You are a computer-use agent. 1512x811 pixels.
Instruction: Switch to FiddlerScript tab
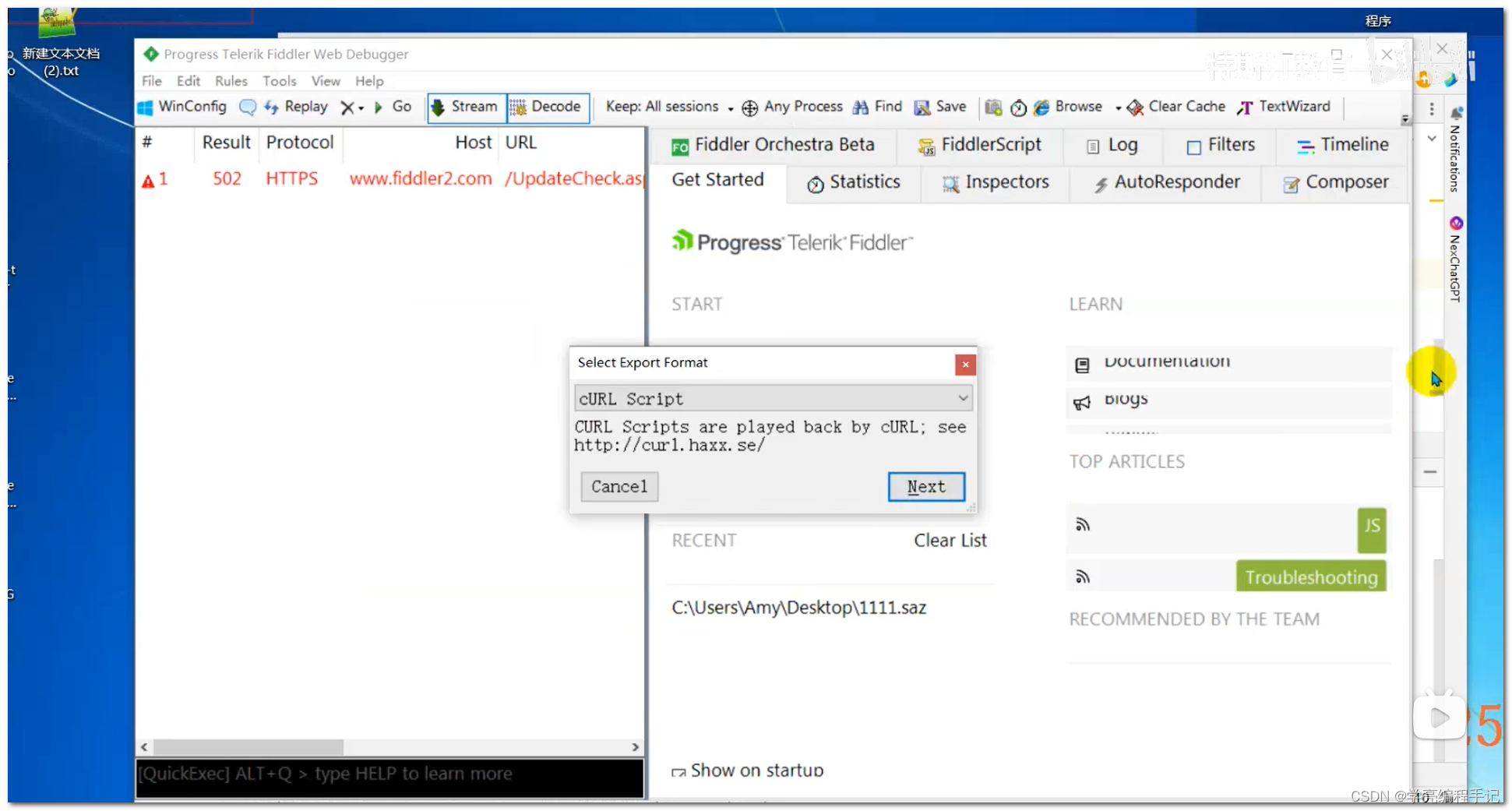pos(980,145)
